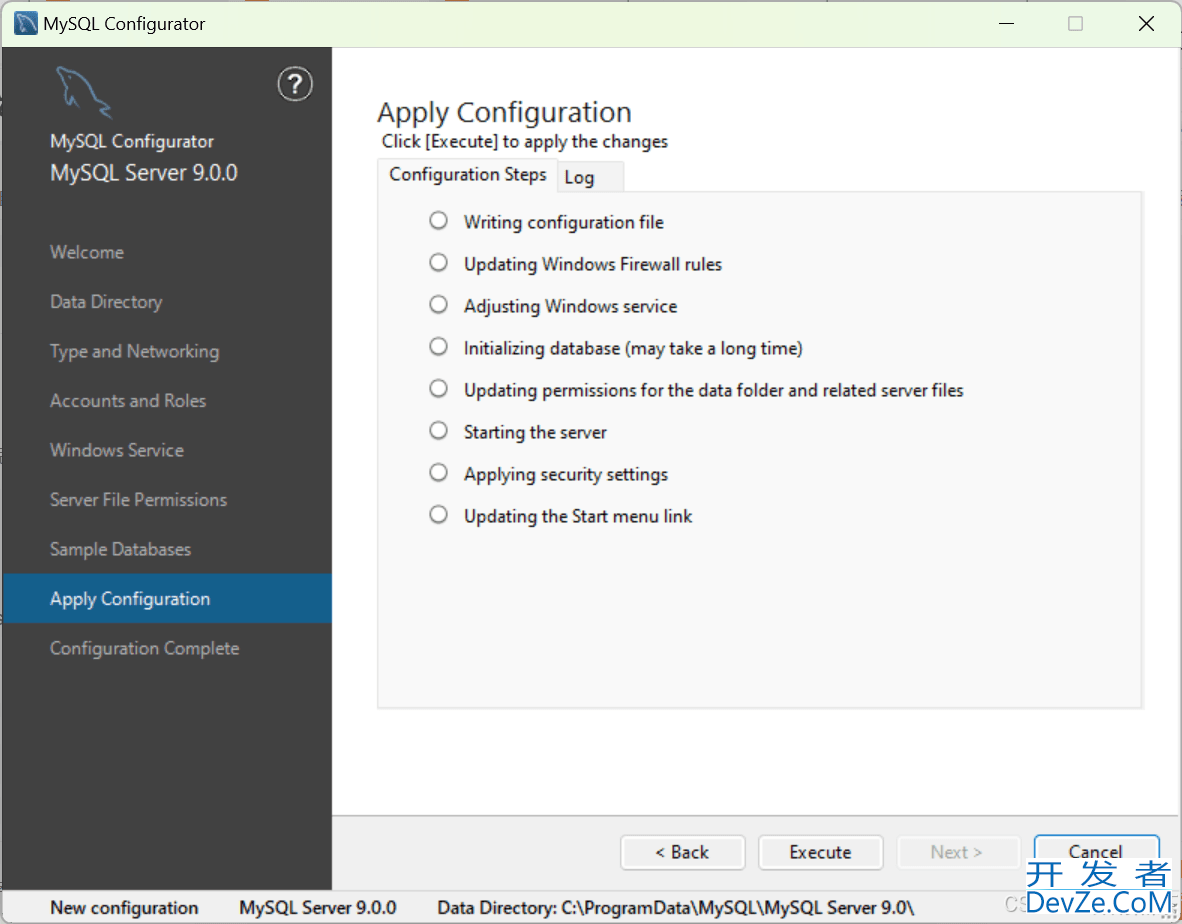1182x924 pixels.
Task: Click the MySQL dolphin logo in sidebar
Action: (83, 93)
